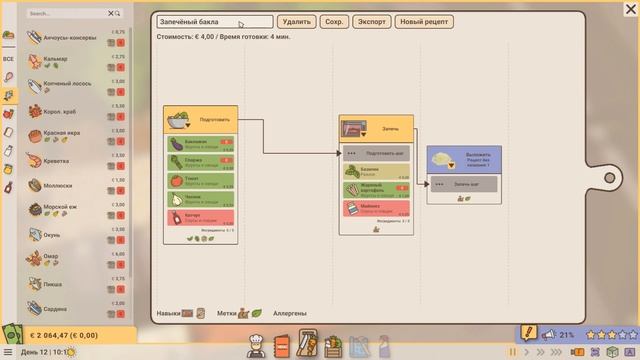Click the orange card icon next to fast-forward controls
Screen dimensions: 640x360
click(x=577, y=352)
